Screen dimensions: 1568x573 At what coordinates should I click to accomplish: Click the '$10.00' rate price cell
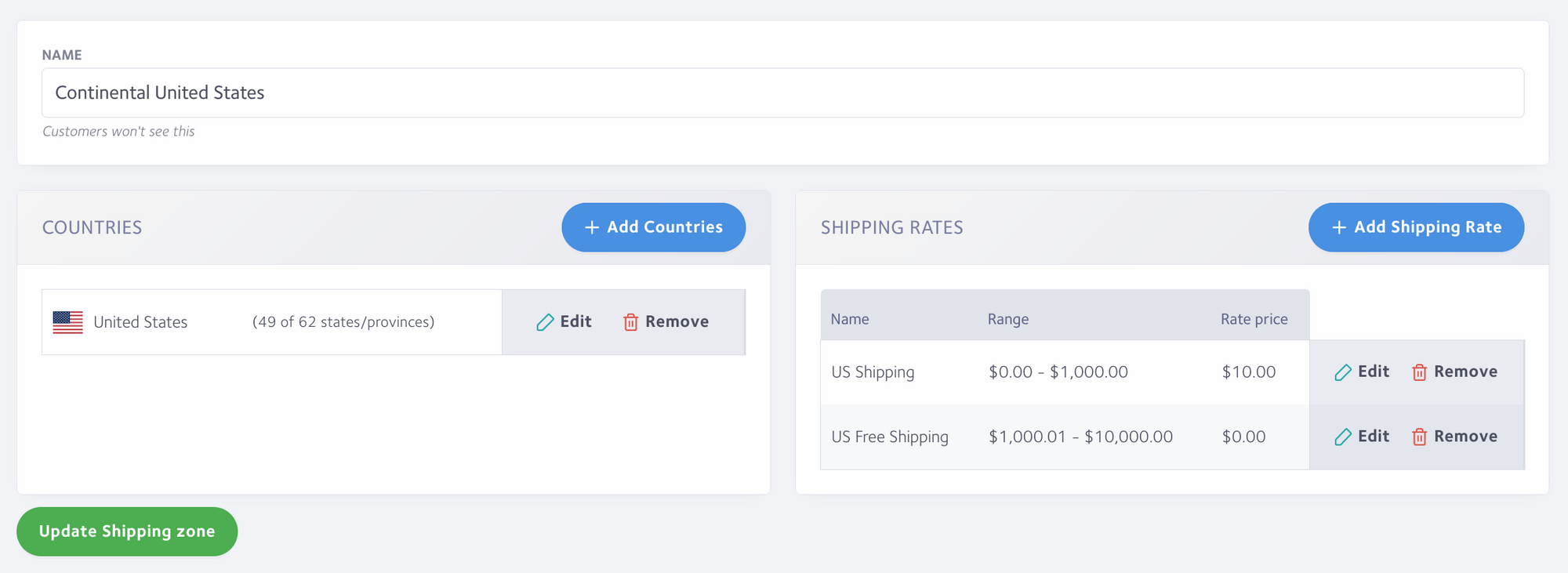(x=1249, y=372)
